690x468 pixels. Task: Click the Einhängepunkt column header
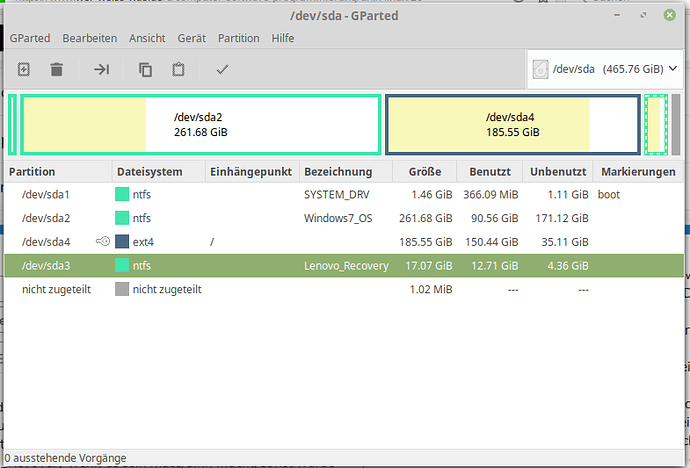253,172
